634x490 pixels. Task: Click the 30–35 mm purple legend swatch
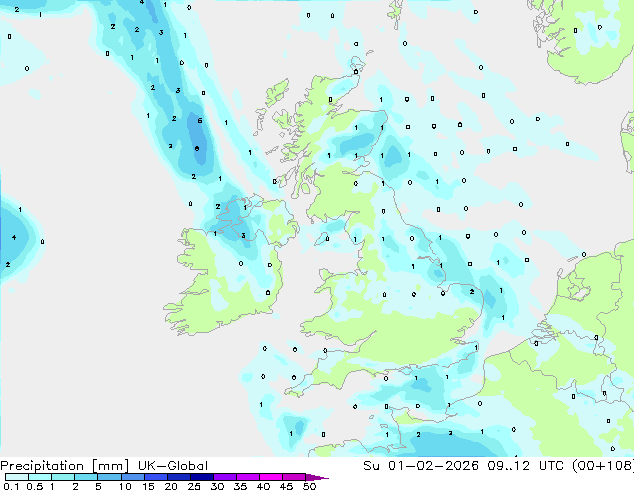pyautogui.click(x=225, y=477)
